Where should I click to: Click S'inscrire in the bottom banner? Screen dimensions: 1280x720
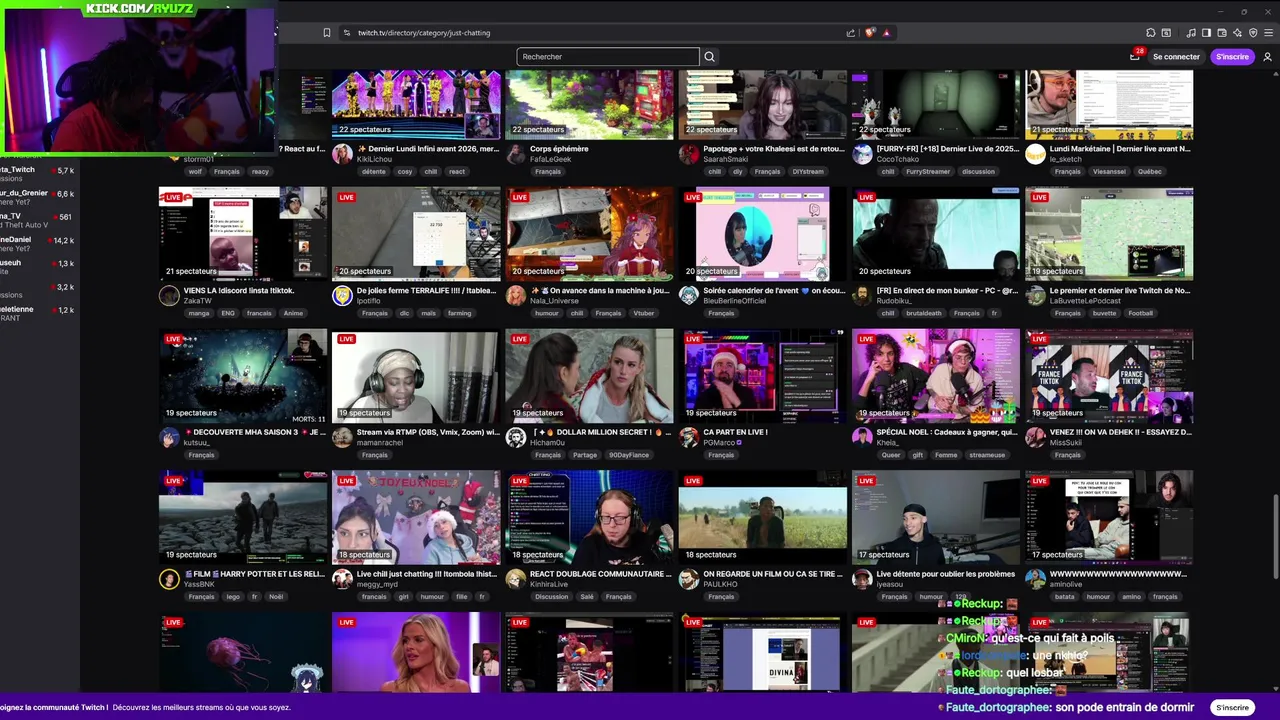click(1232, 707)
